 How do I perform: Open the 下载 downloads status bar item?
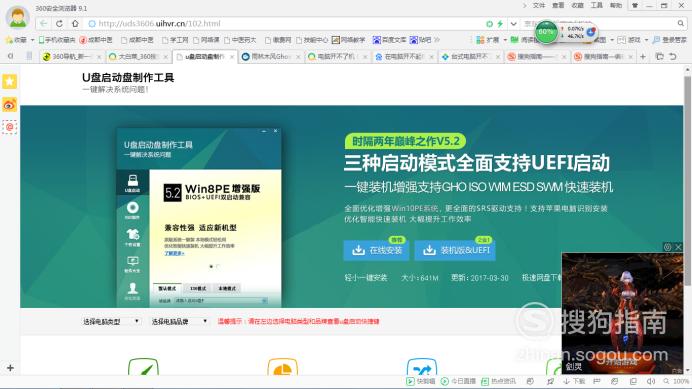pyautogui.click(x=574, y=381)
